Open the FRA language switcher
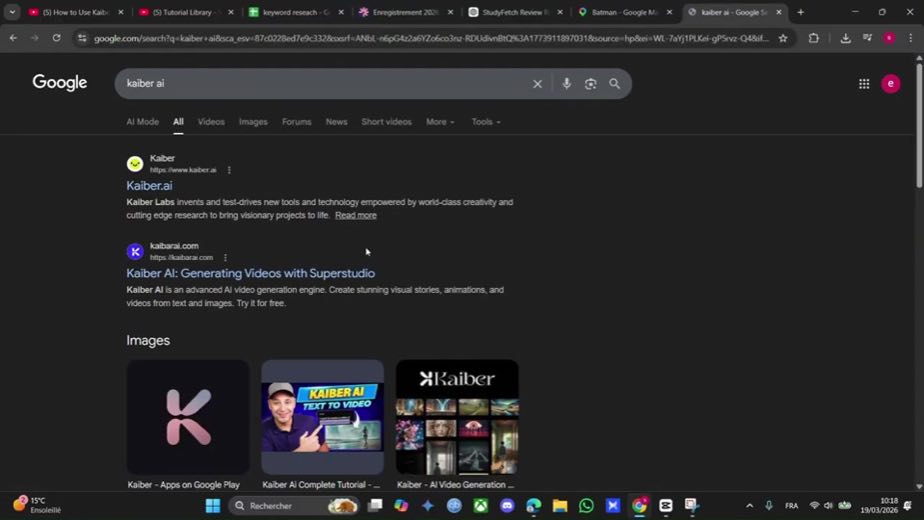 [x=791, y=505]
